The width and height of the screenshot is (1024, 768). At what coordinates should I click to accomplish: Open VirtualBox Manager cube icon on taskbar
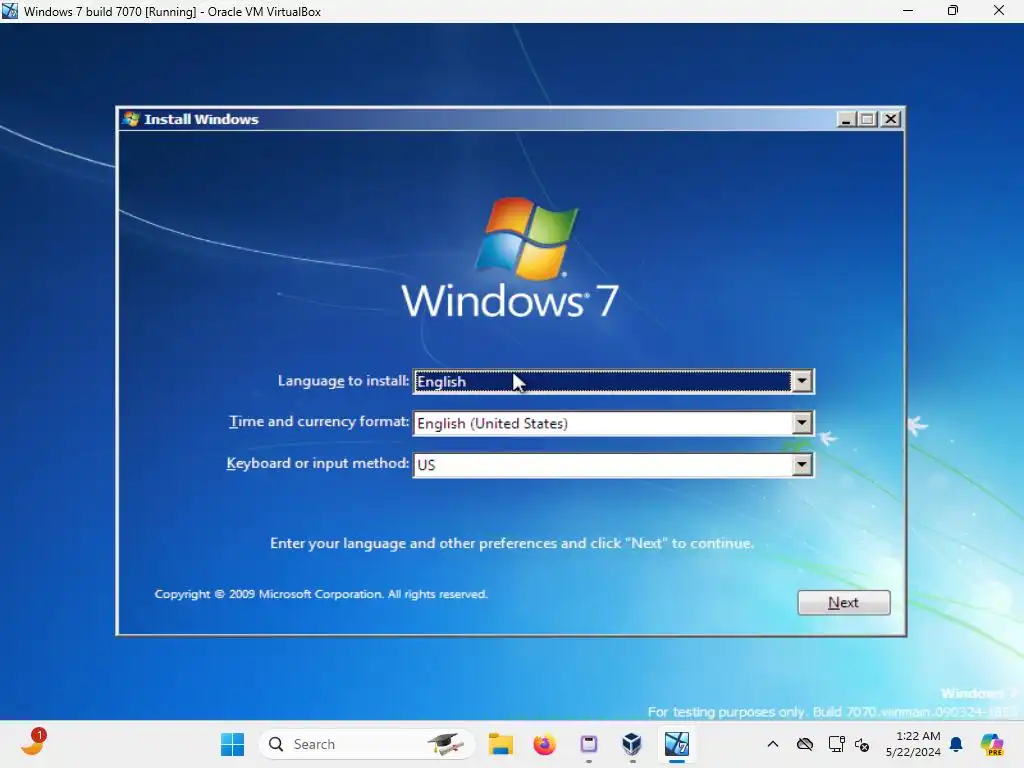click(x=632, y=744)
